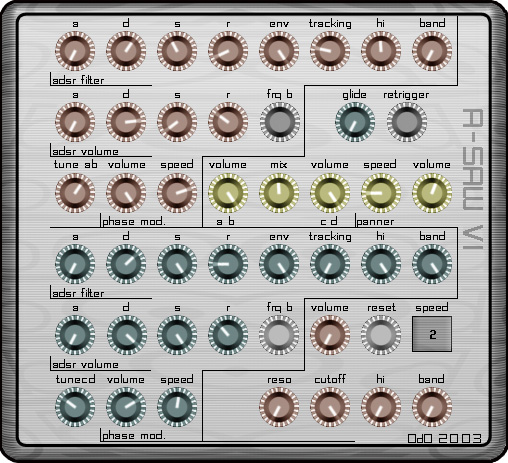Click the brown 'volume' knob beside reset
Viewport: 508px width, 463px height.
[330, 335]
